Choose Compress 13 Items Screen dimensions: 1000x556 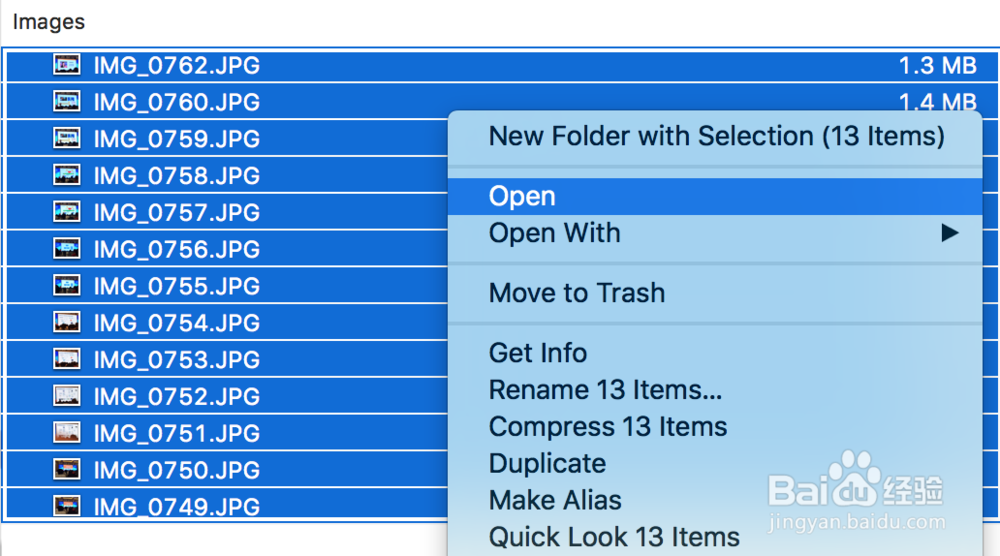608,427
